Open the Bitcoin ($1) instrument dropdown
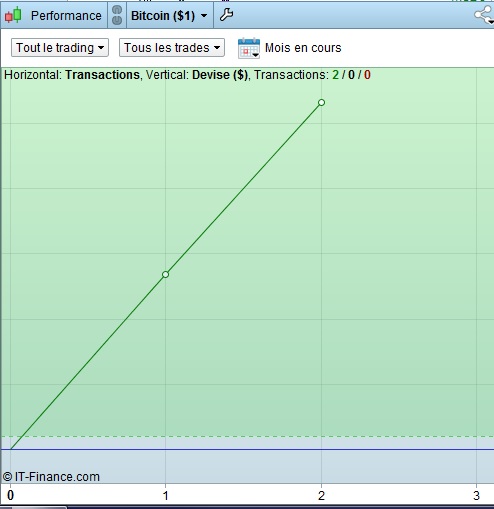494x509 pixels. point(169,16)
